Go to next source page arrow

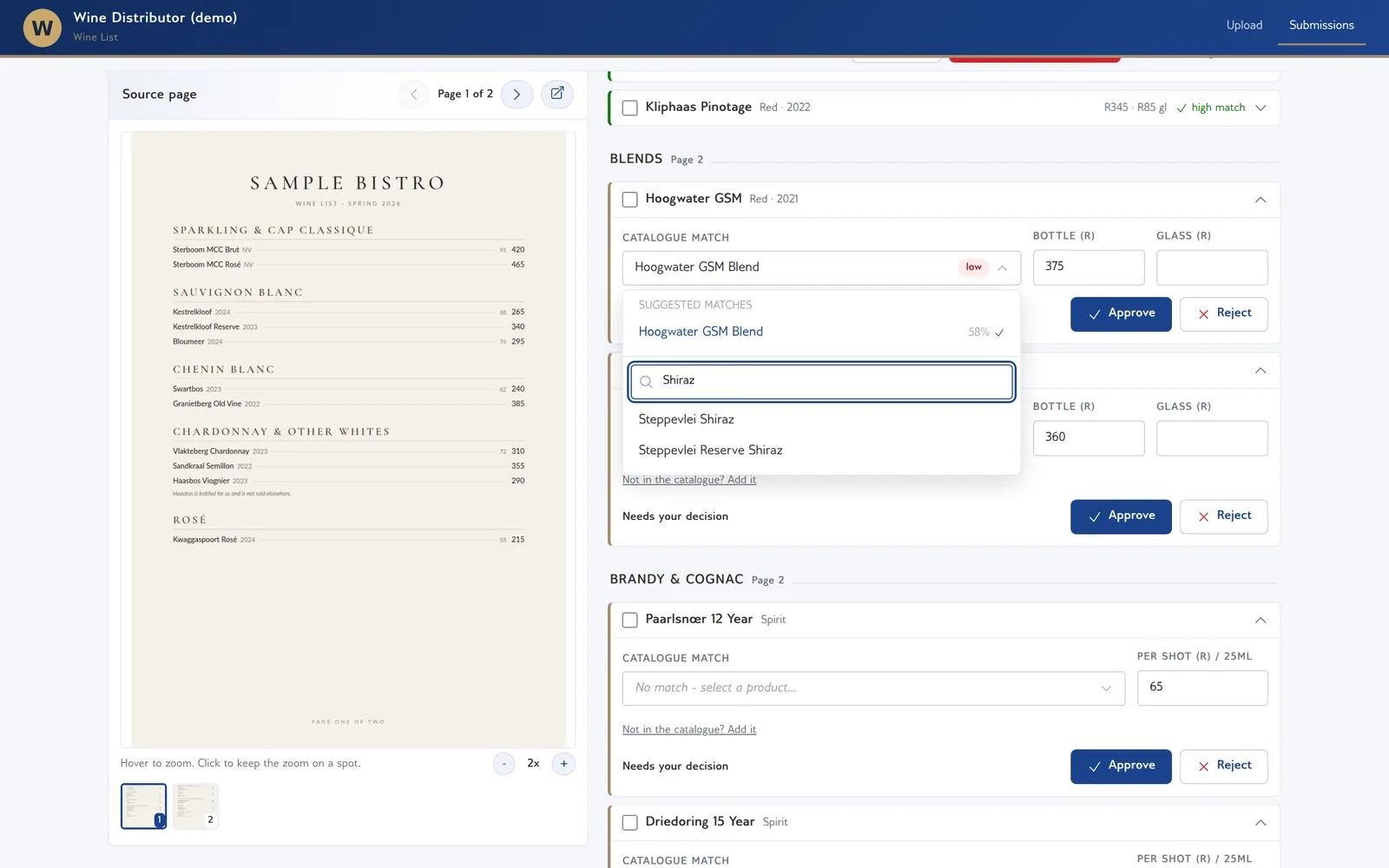517,95
